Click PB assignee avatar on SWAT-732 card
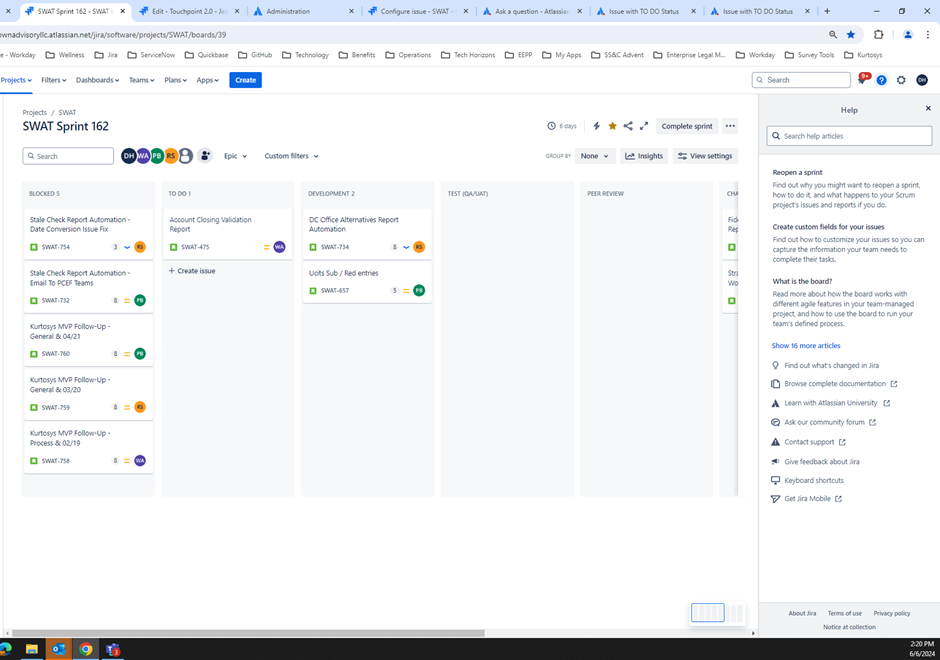Screen dimensions: 940x660 click(x=140, y=300)
